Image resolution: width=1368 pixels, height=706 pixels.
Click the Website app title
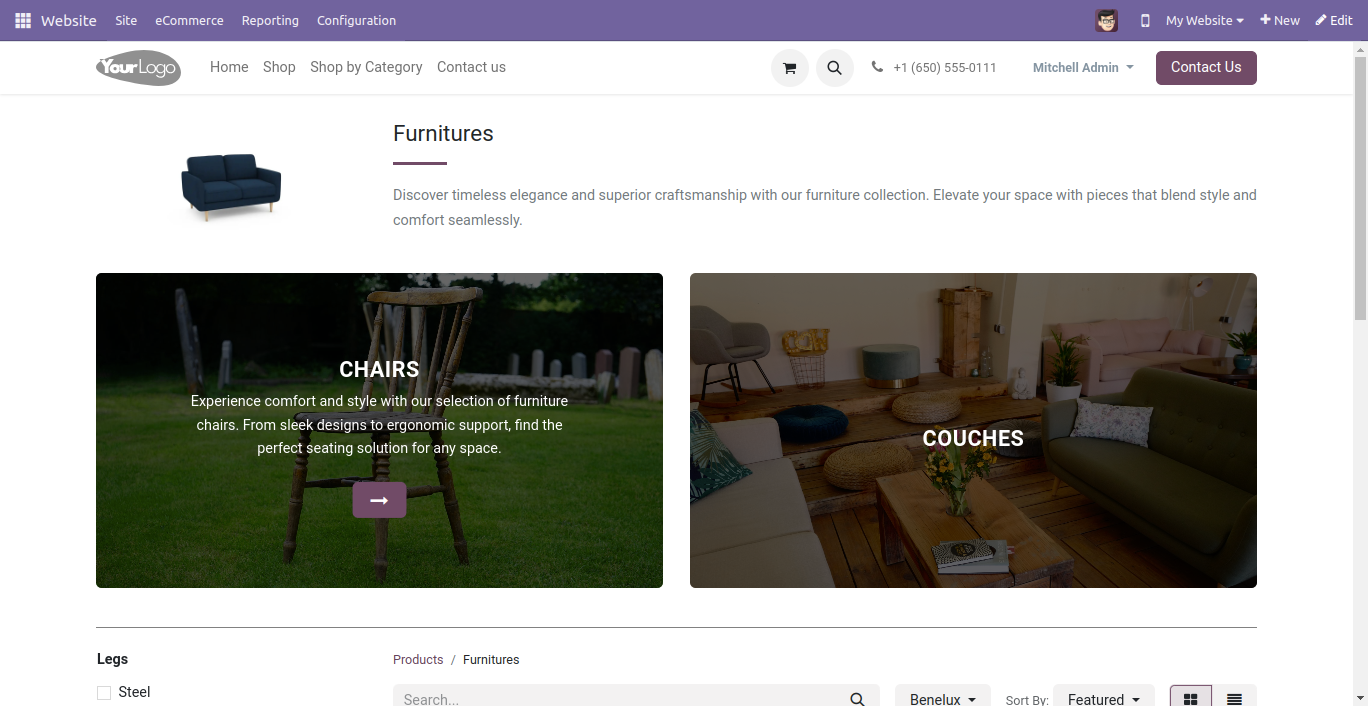pyautogui.click(x=69, y=20)
